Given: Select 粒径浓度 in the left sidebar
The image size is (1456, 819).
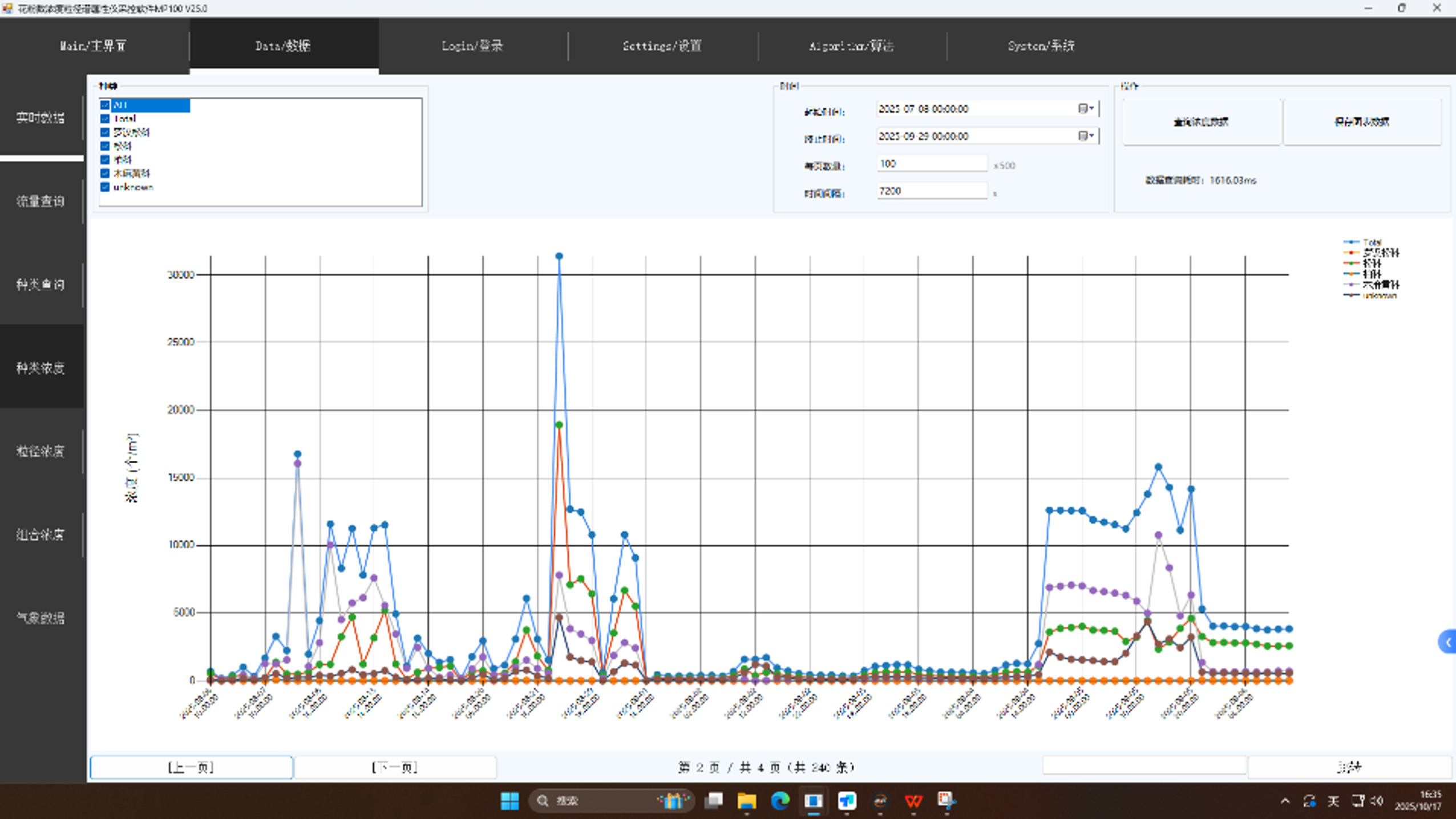Looking at the screenshot, I should pos(41,451).
